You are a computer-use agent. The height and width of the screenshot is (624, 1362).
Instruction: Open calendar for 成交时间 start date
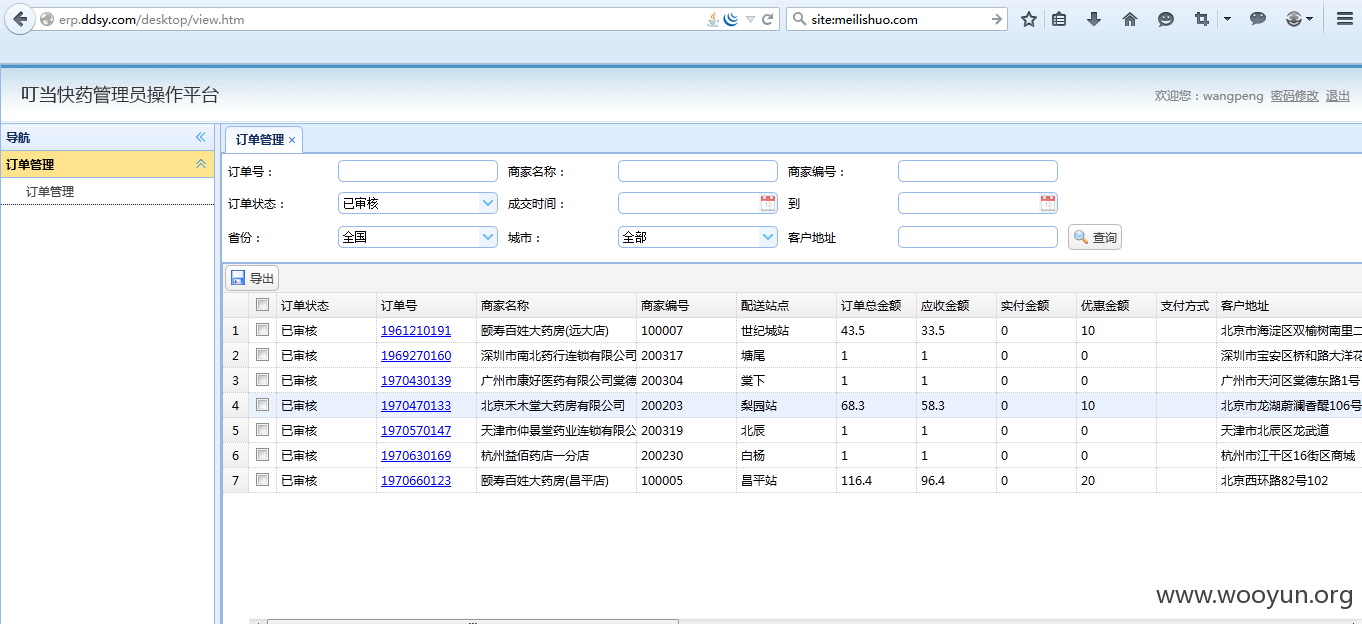coord(768,203)
